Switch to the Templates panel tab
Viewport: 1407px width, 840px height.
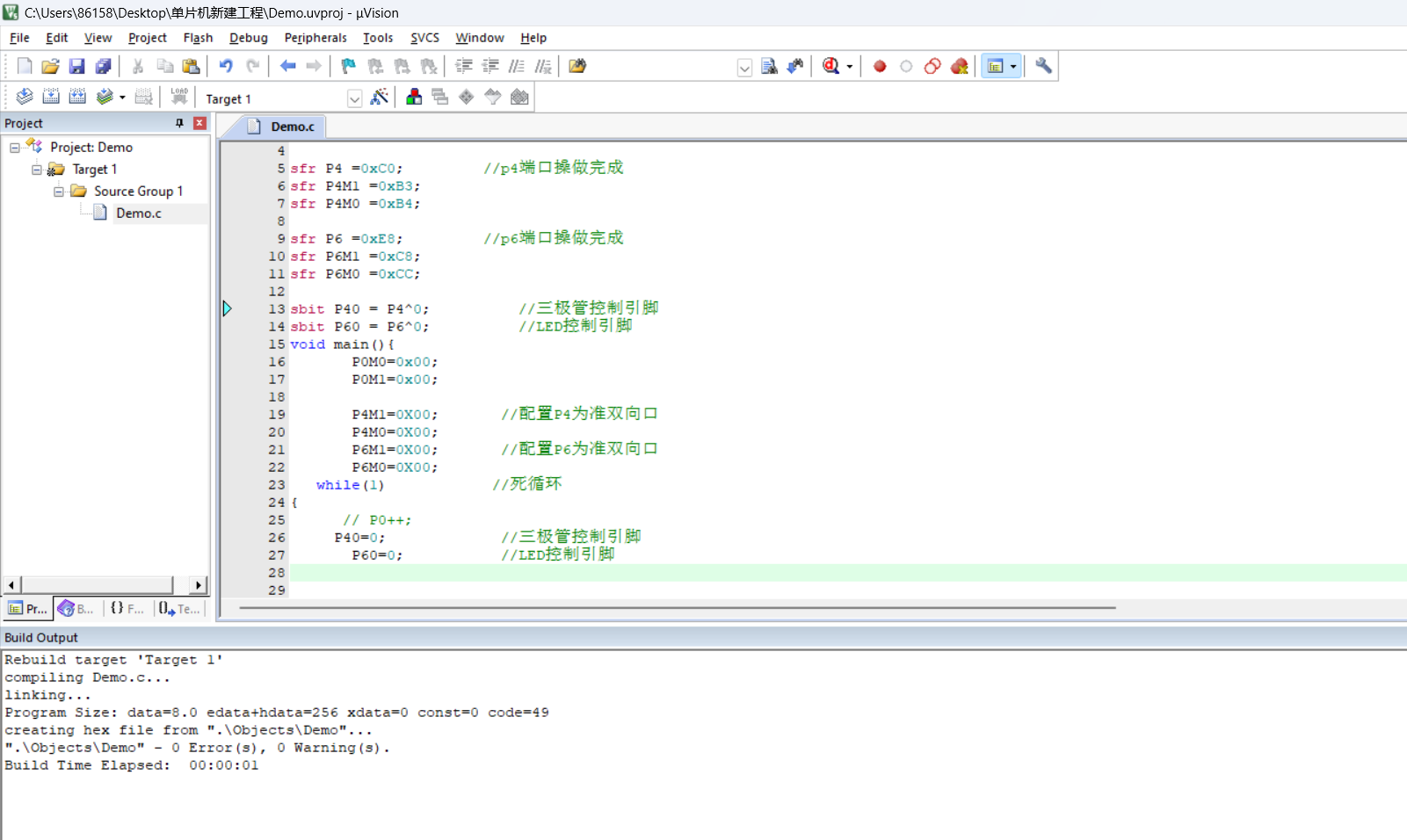[x=179, y=608]
